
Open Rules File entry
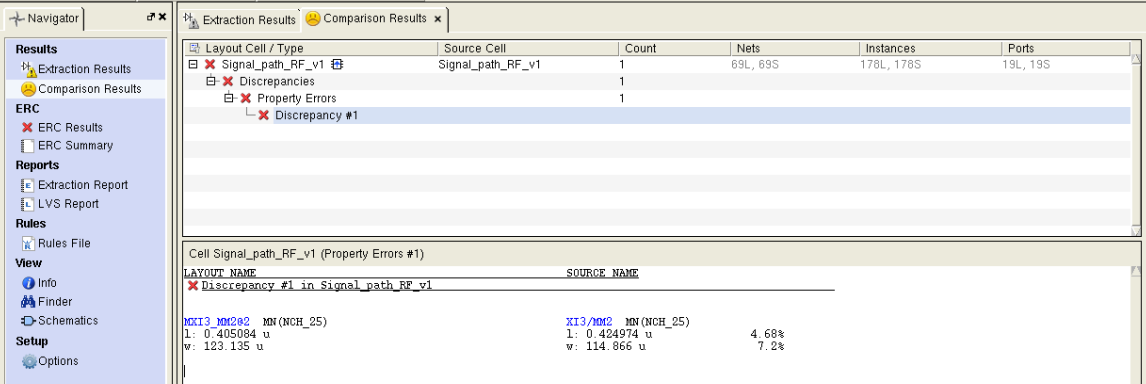point(56,244)
